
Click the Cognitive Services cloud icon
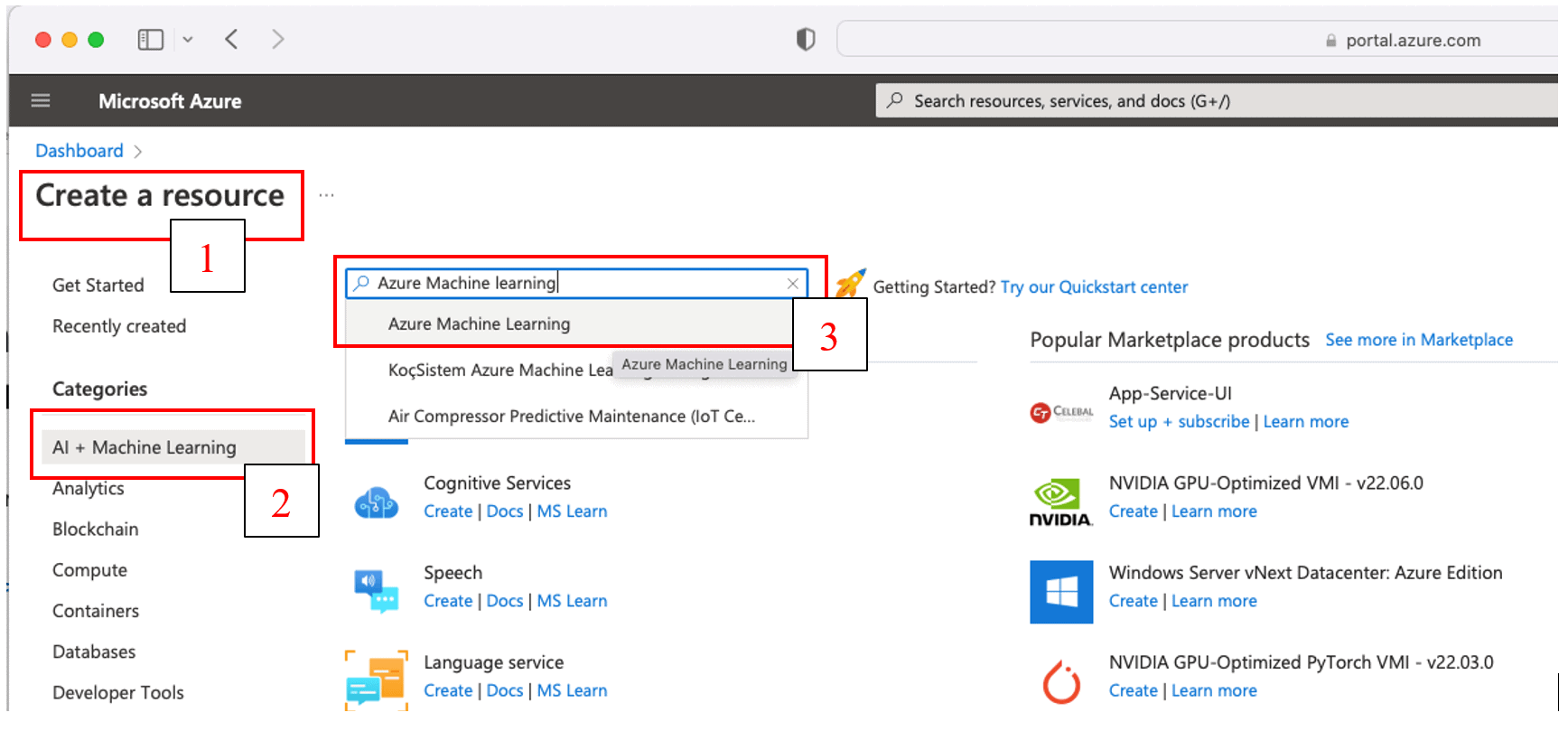coord(377,502)
